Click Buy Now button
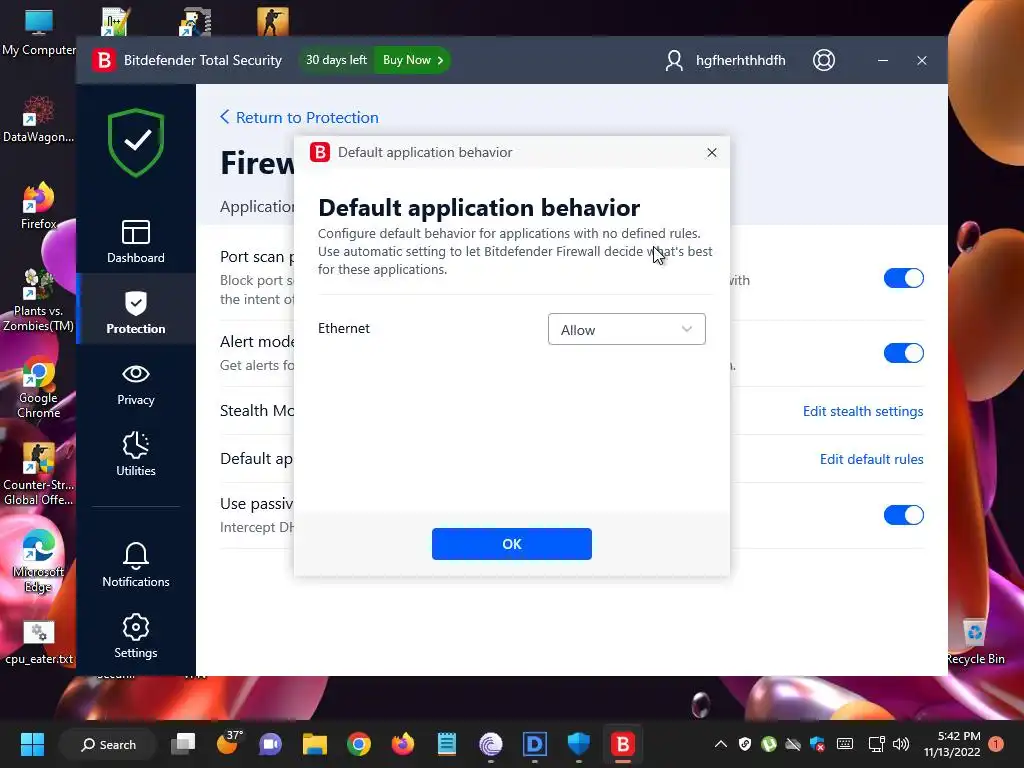 click(413, 60)
